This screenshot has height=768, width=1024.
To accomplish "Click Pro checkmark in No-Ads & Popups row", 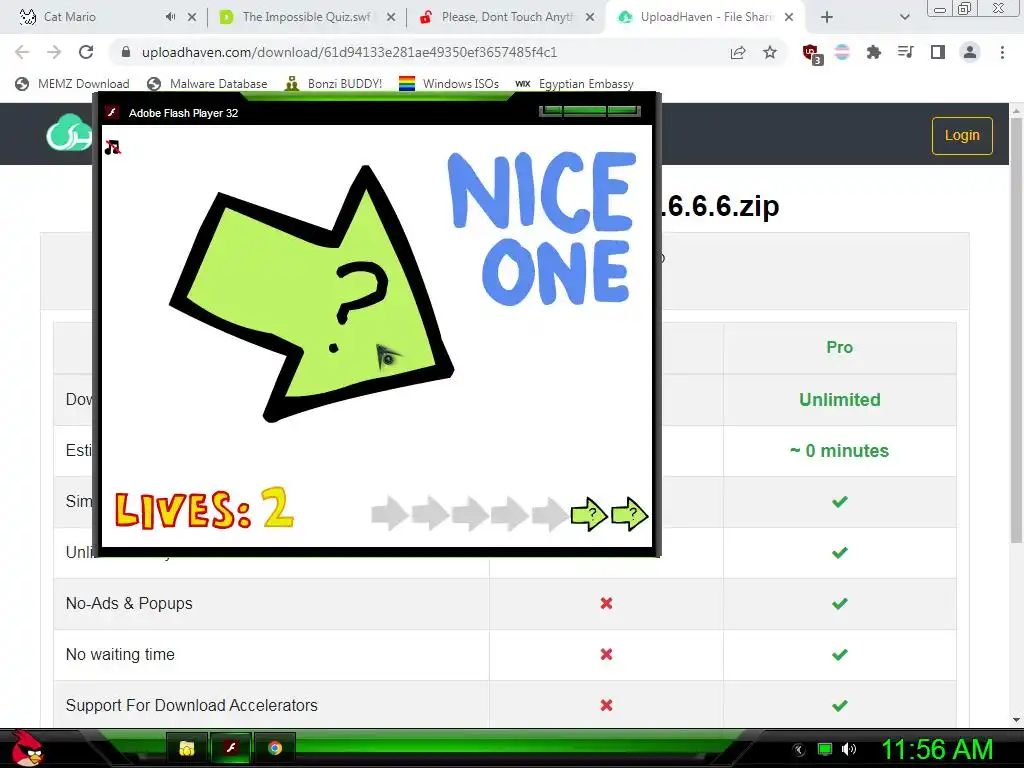I will pyautogui.click(x=839, y=603).
